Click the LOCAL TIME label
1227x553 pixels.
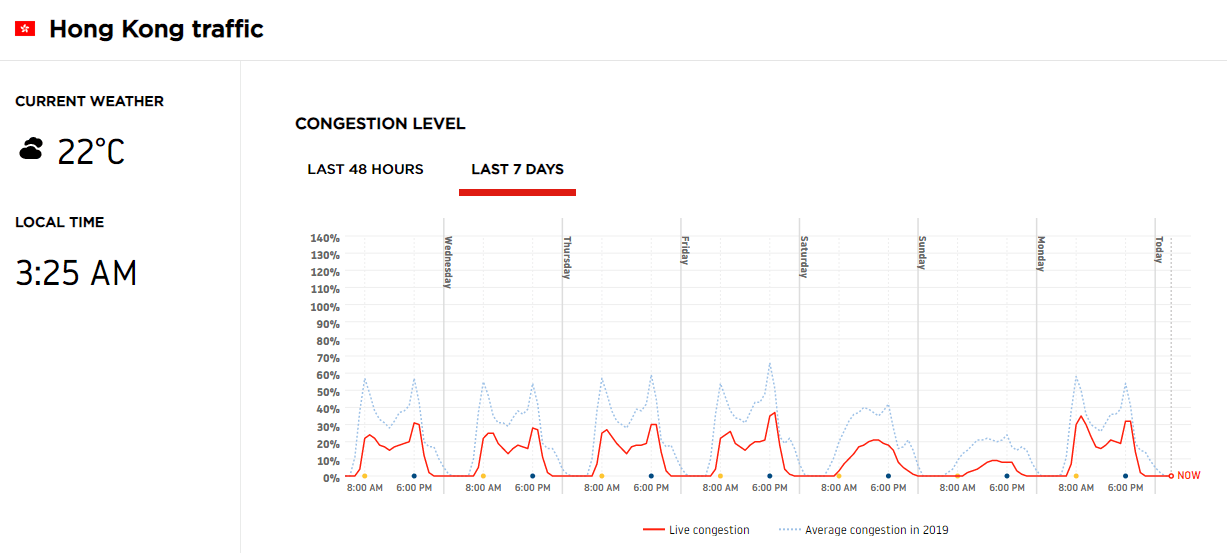tap(59, 222)
